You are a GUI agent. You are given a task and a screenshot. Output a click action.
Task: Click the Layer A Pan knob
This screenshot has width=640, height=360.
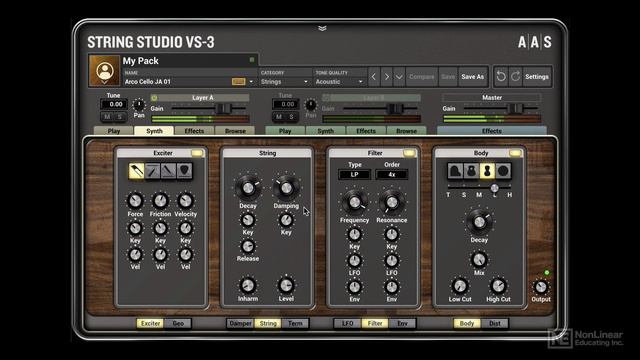(139, 105)
